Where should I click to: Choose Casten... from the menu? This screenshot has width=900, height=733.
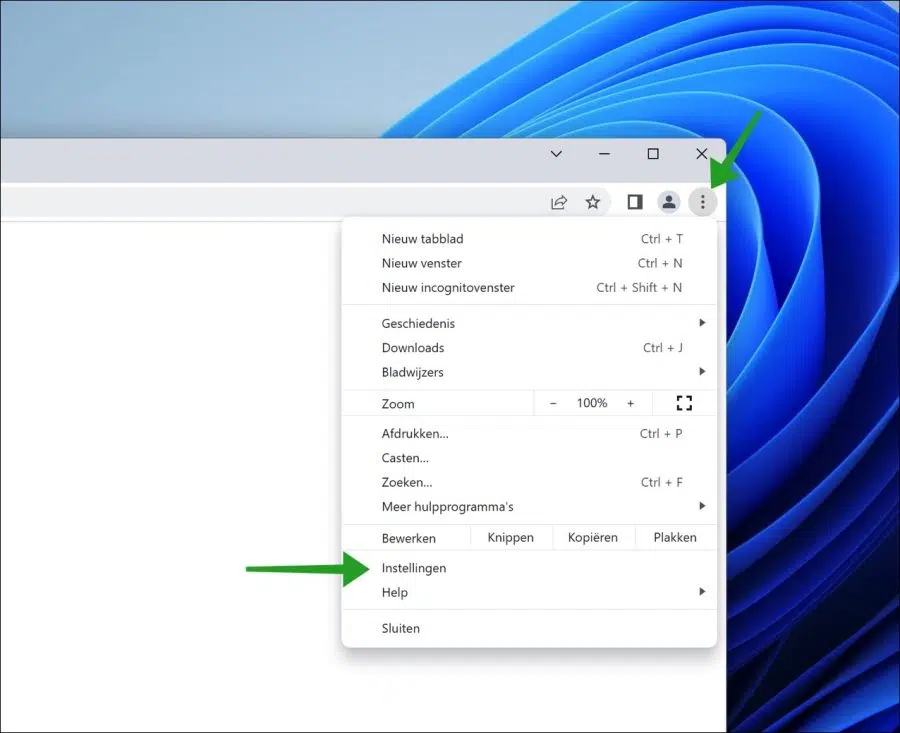point(529,458)
